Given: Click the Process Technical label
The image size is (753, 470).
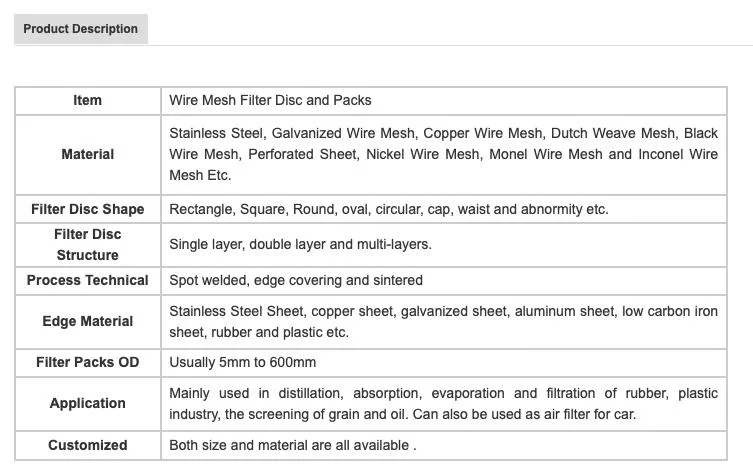Looking at the screenshot, I should (x=88, y=280).
